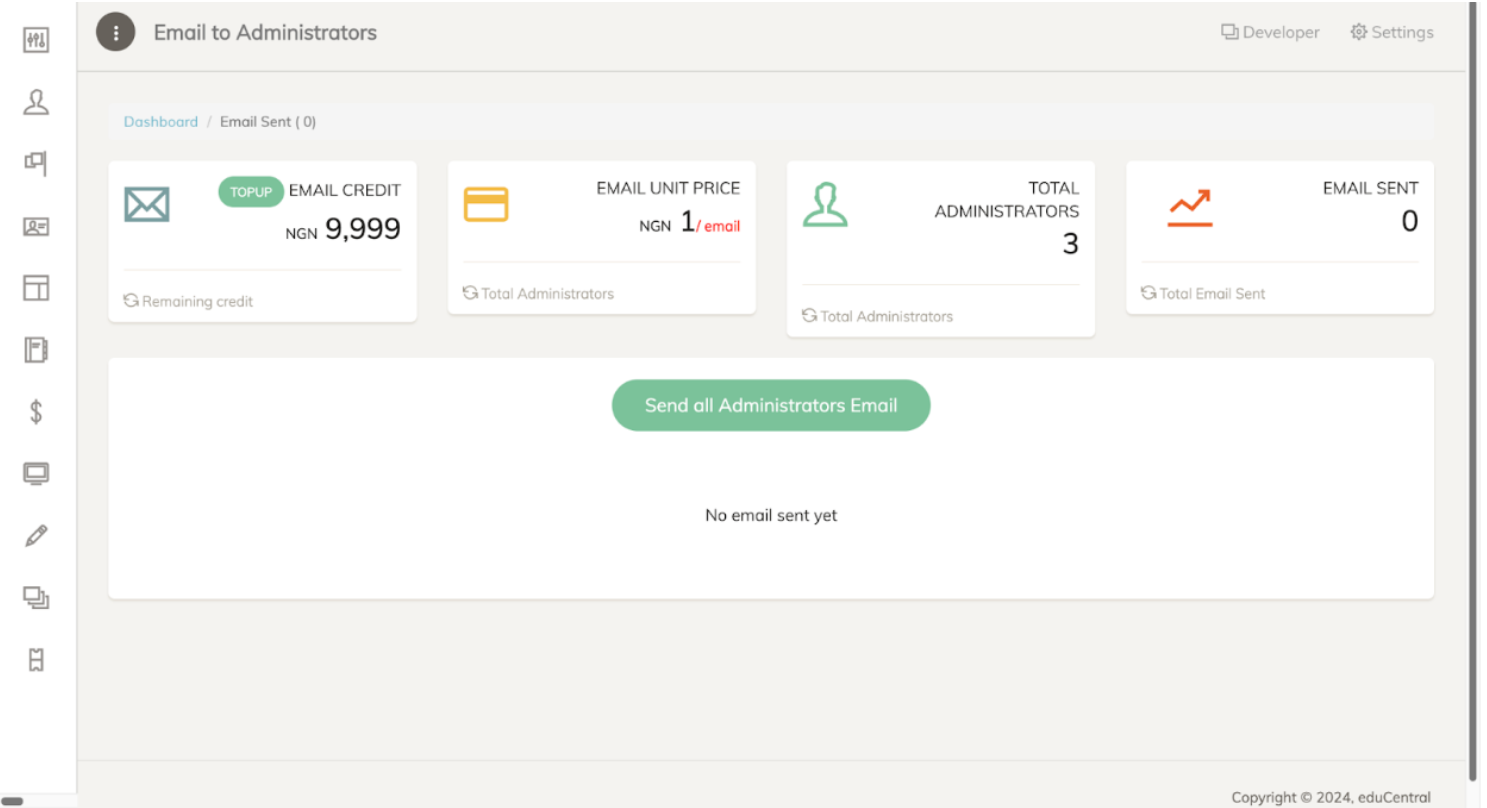The width and height of the screenshot is (1487, 808).
Task: Click the pencil edit sidebar icon
Action: pos(36,536)
